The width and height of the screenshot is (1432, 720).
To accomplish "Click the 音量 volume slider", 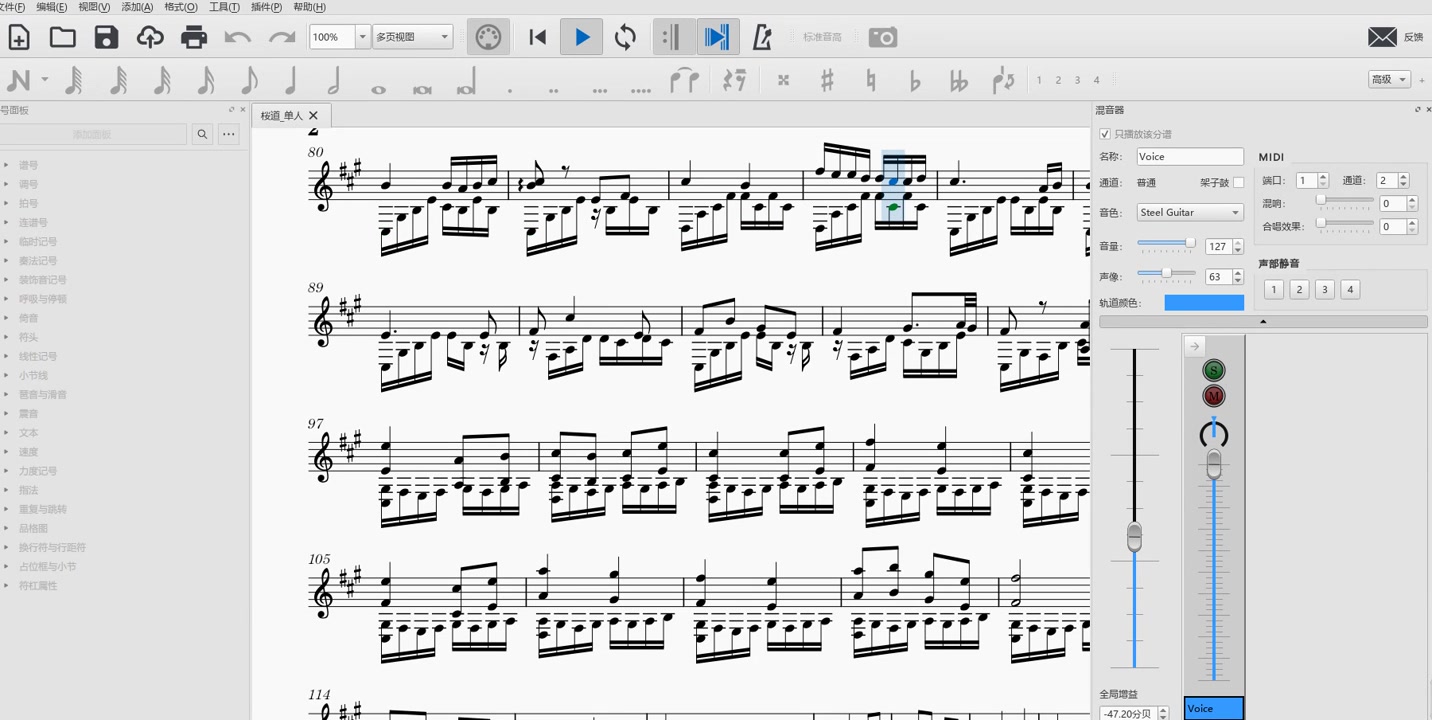I will [x=1167, y=244].
